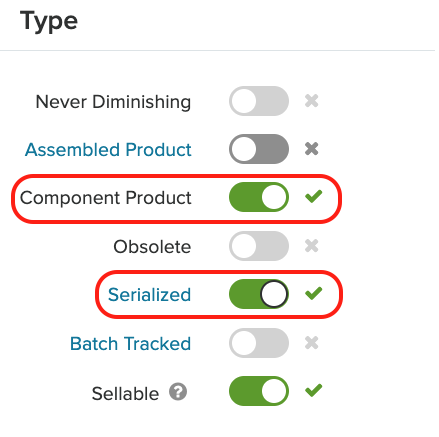The width and height of the screenshot is (439, 437).
Task: Open the Batch Tracked link text
Action: click(x=130, y=344)
